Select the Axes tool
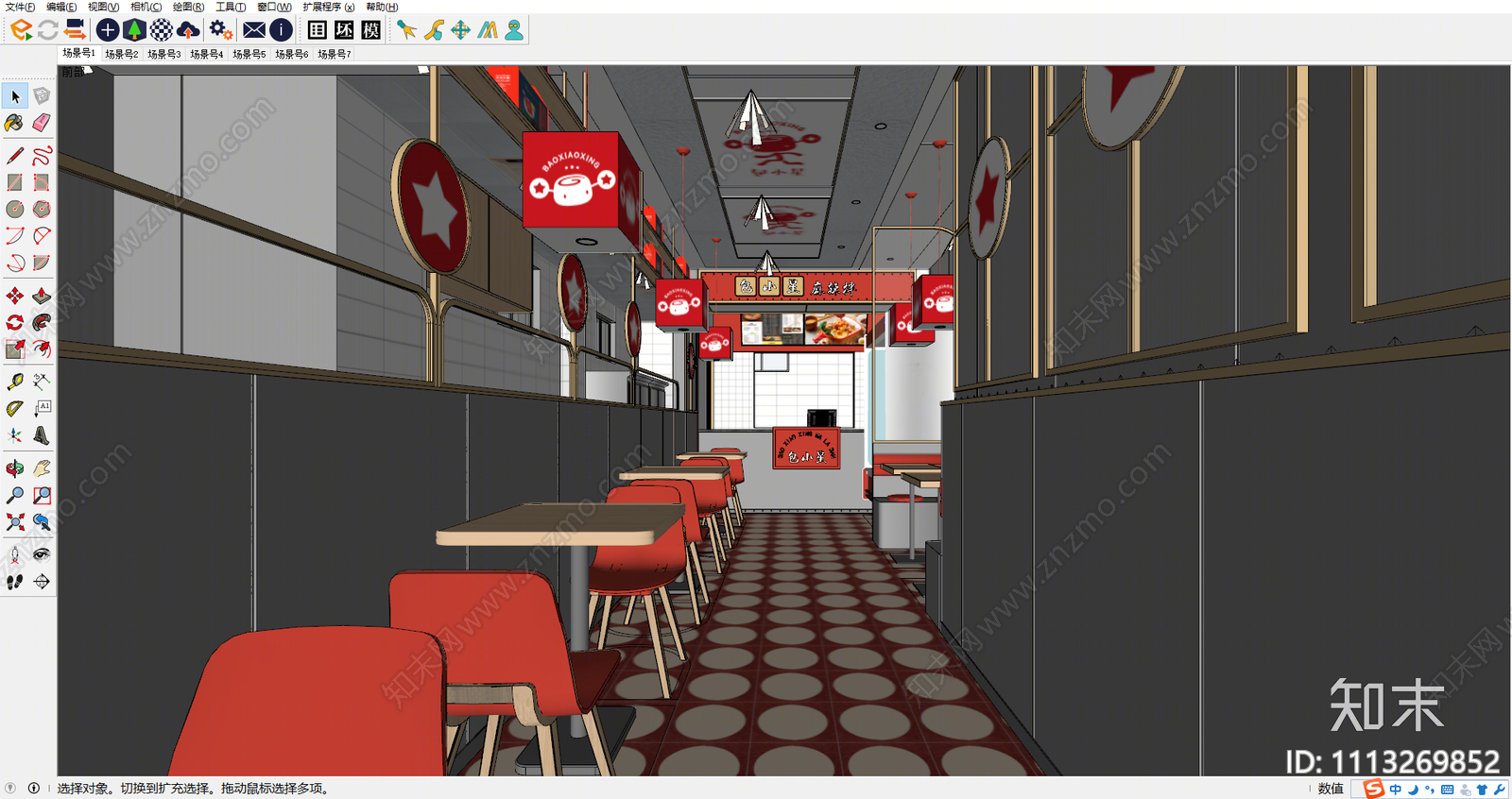1512x799 pixels. coord(15,435)
